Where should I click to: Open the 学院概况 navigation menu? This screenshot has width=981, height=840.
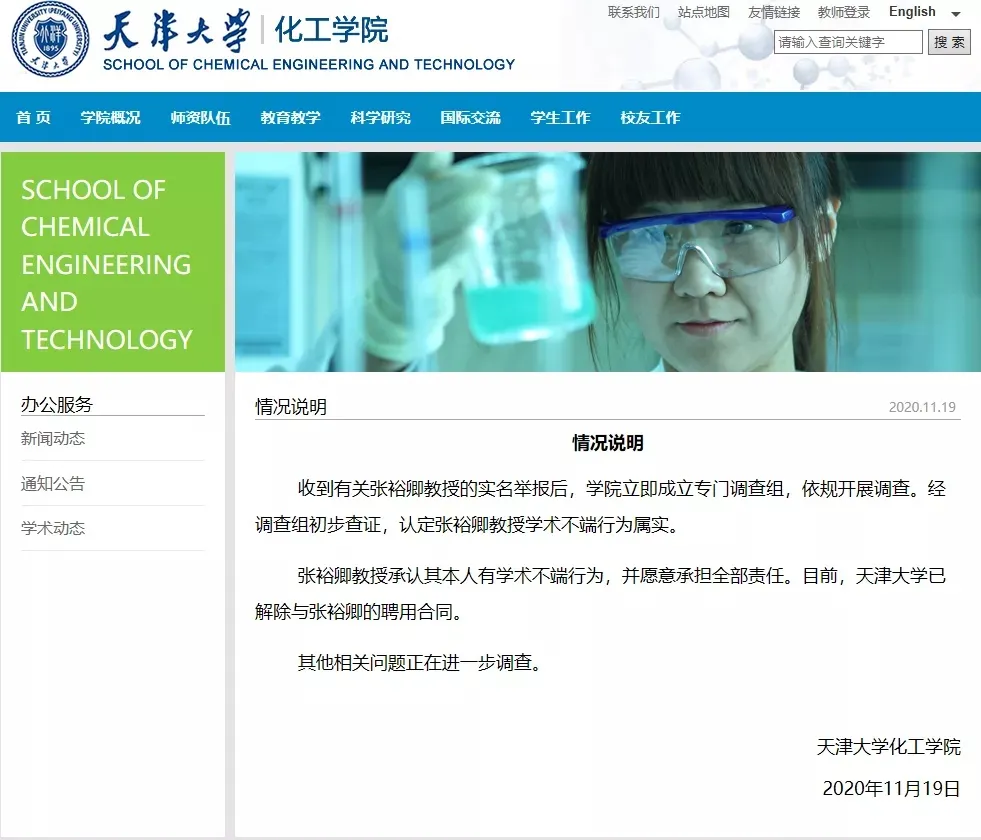click(x=110, y=117)
